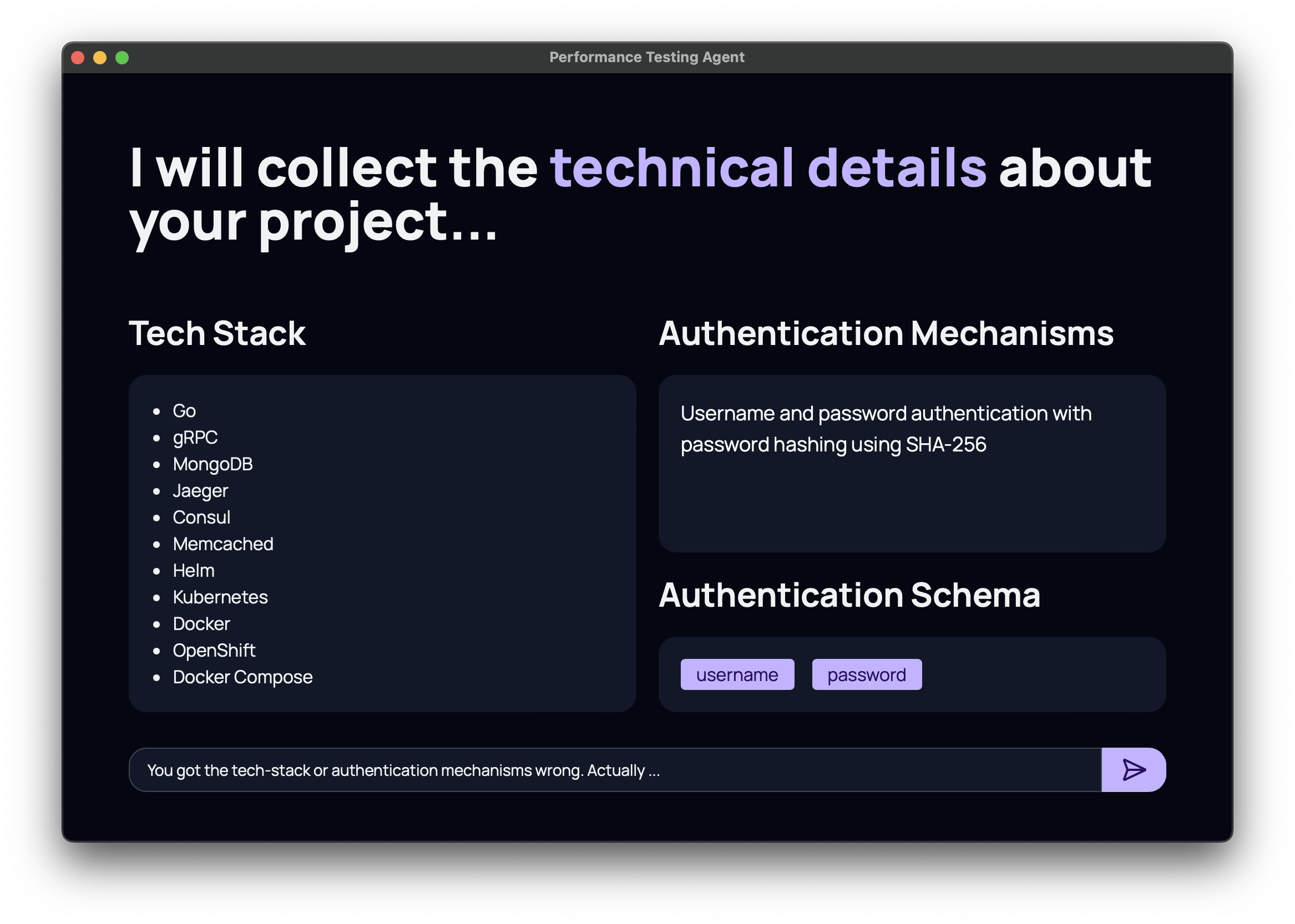The height and width of the screenshot is (924, 1295).
Task: Click the Performance Testing Agent title bar
Action: [x=647, y=57]
